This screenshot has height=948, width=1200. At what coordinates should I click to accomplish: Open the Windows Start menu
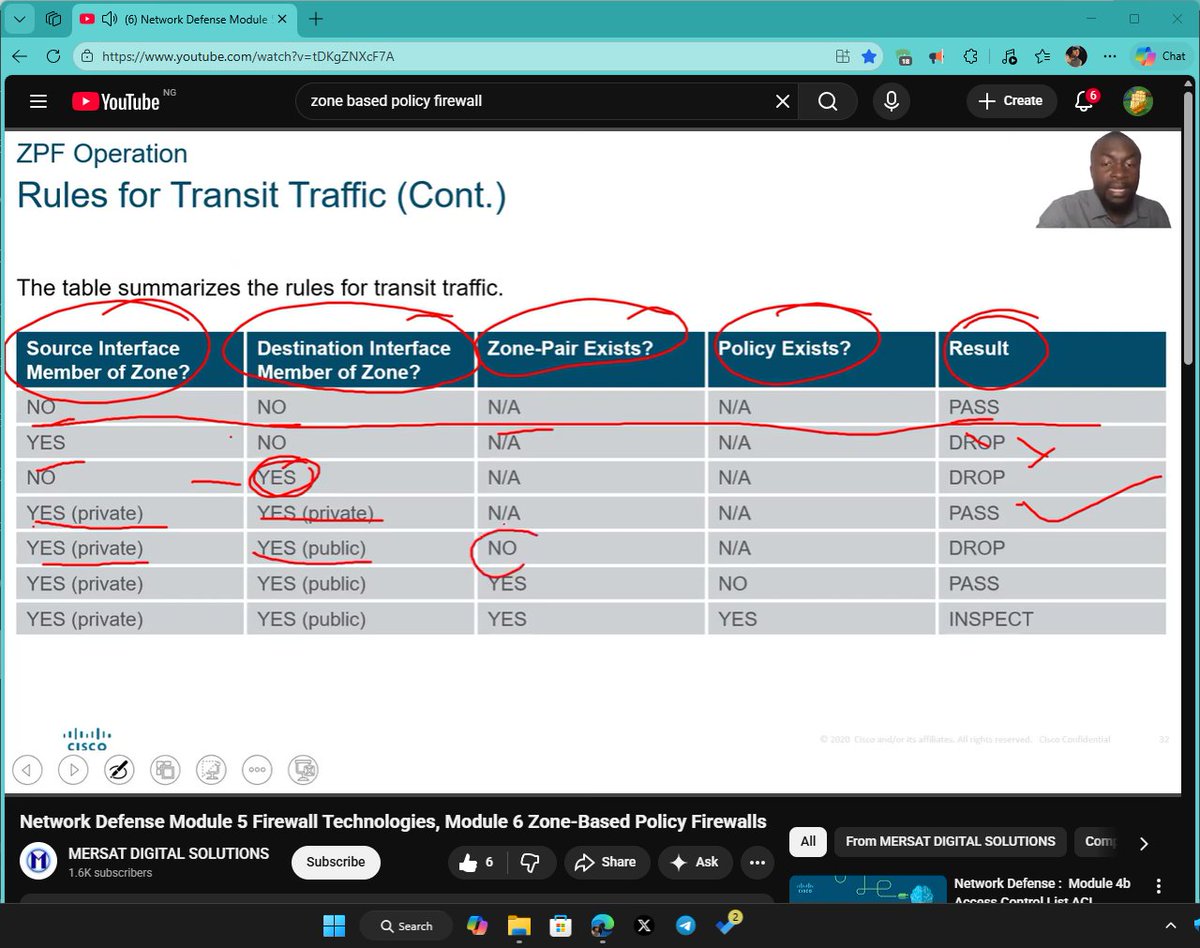pyautogui.click(x=334, y=926)
